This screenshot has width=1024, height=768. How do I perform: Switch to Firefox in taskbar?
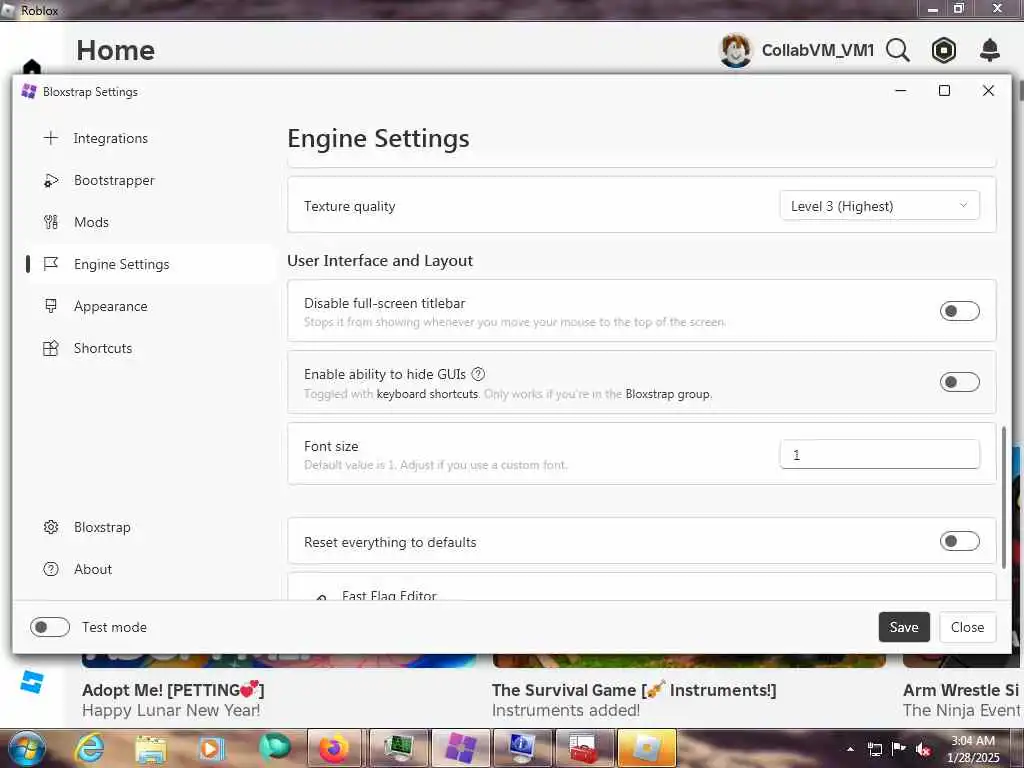click(334, 748)
